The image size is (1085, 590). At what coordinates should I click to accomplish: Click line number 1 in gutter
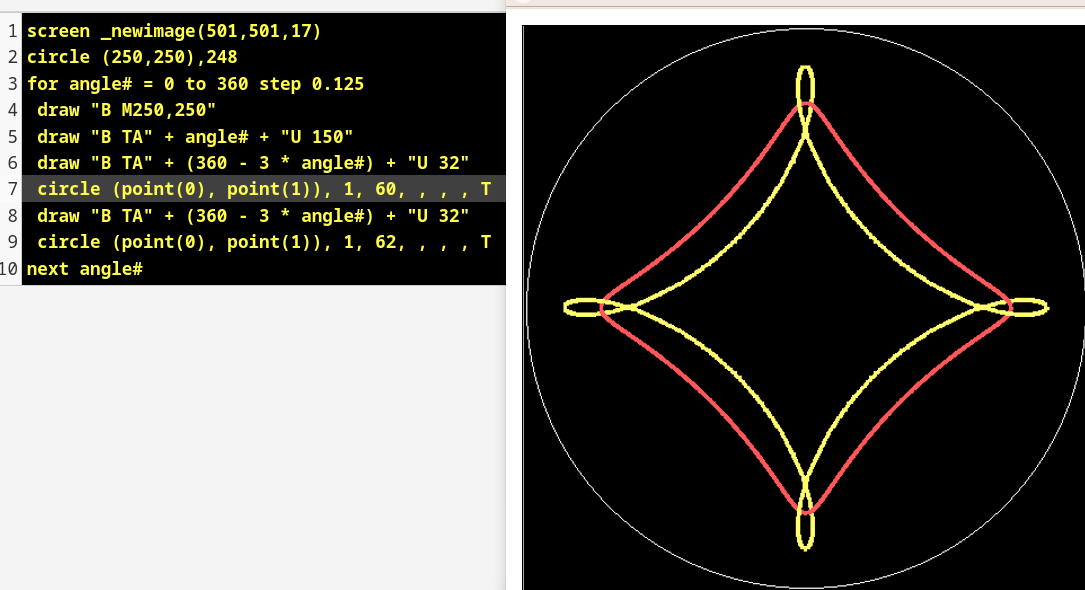coord(12,31)
